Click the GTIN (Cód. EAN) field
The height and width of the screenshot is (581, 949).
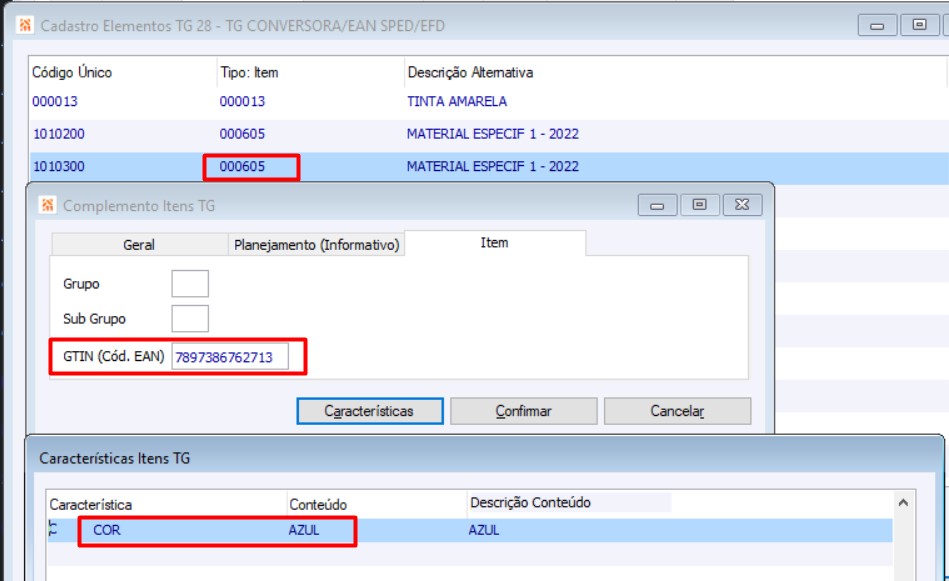pos(230,357)
